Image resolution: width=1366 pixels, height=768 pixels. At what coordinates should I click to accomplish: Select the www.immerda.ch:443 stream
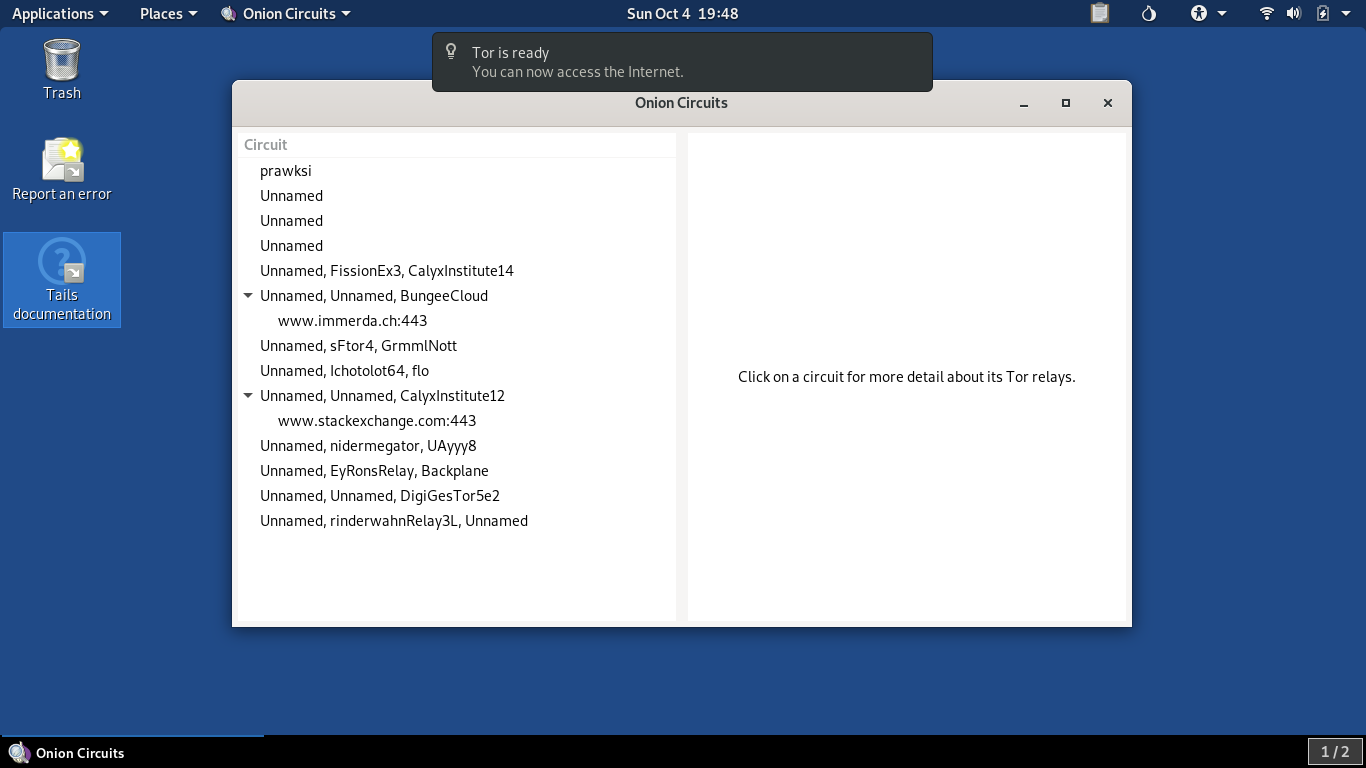click(x=456, y=321)
